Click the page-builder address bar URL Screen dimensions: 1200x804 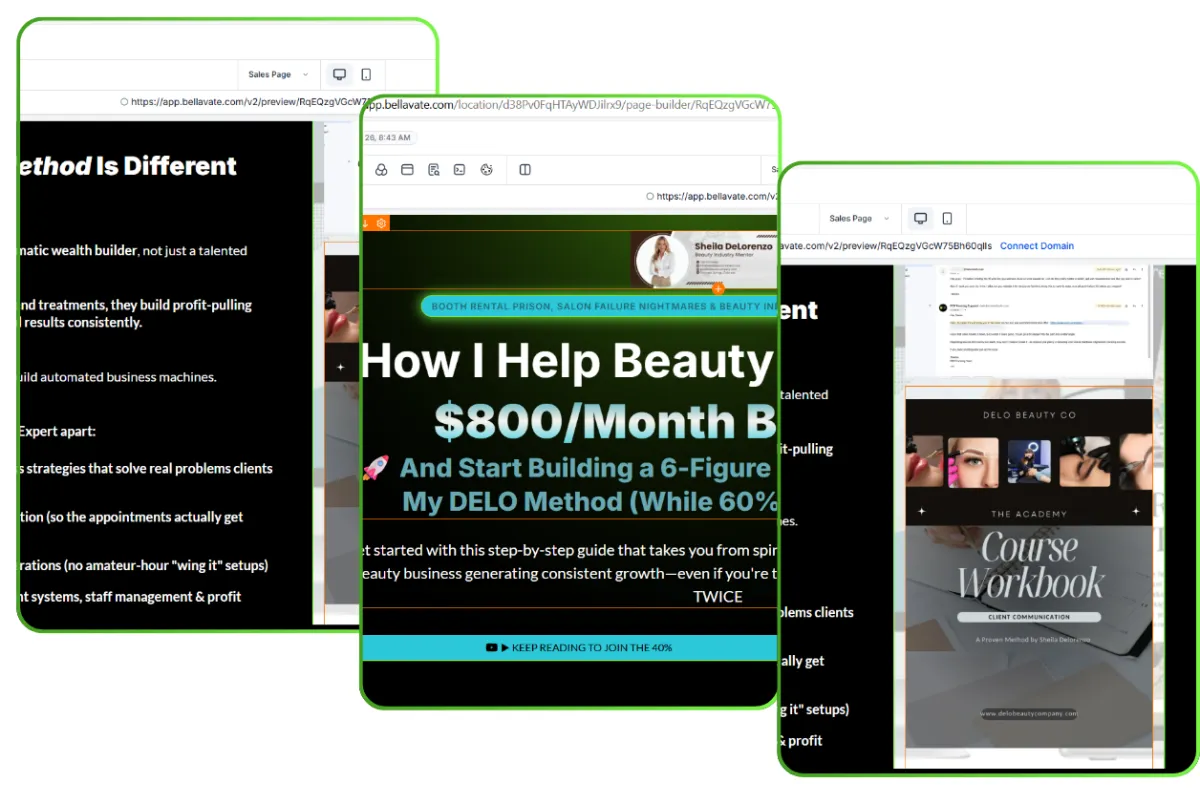(570, 104)
